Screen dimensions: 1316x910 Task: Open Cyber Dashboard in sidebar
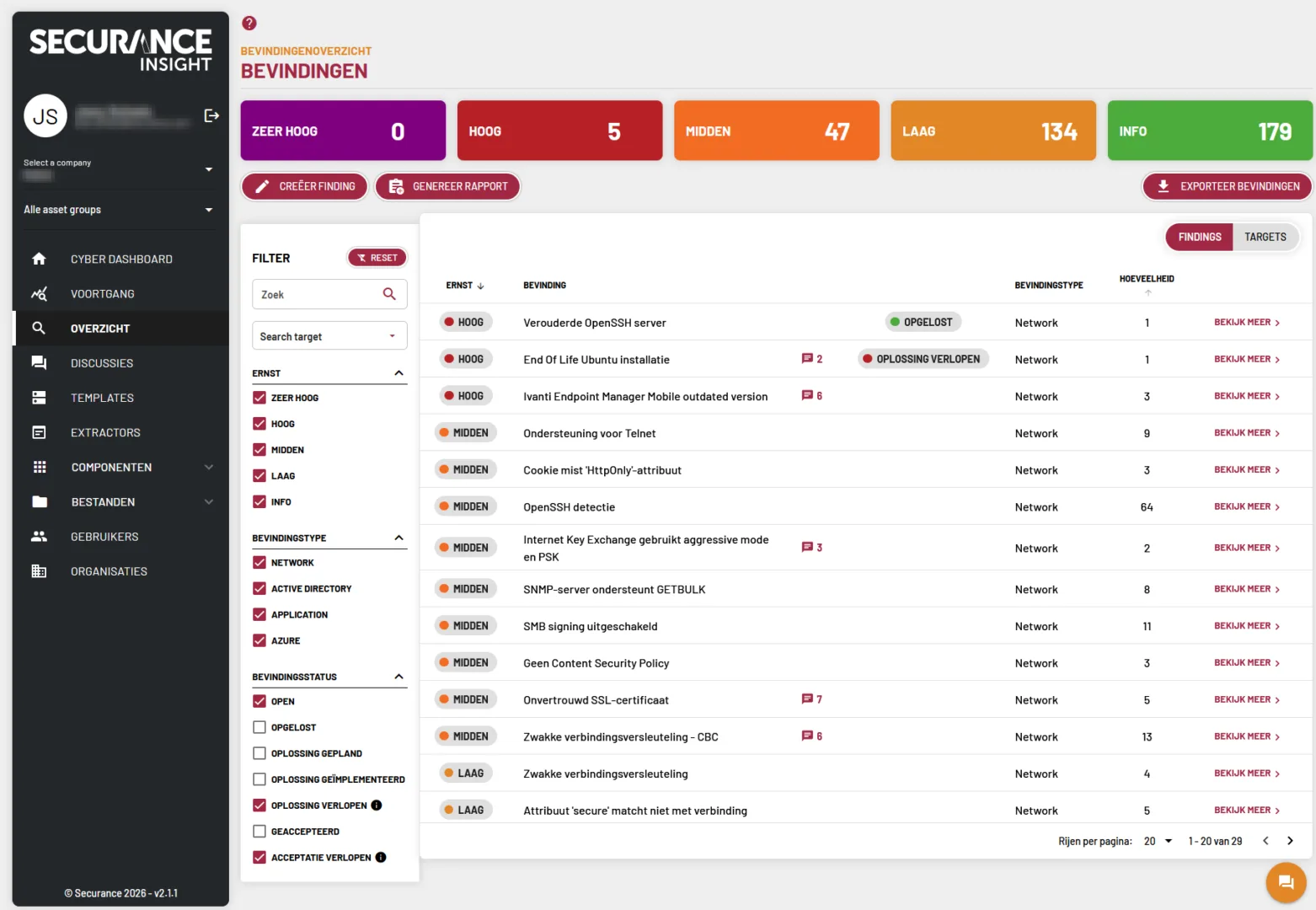click(121, 260)
